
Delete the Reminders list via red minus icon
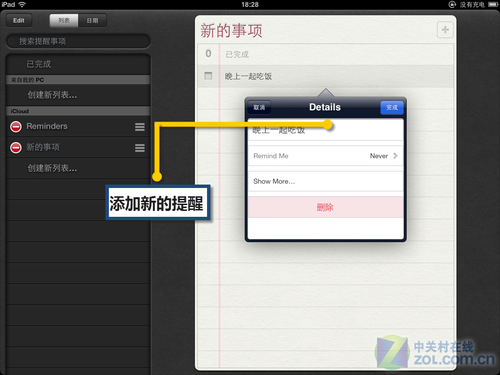pyautogui.click(x=16, y=126)
